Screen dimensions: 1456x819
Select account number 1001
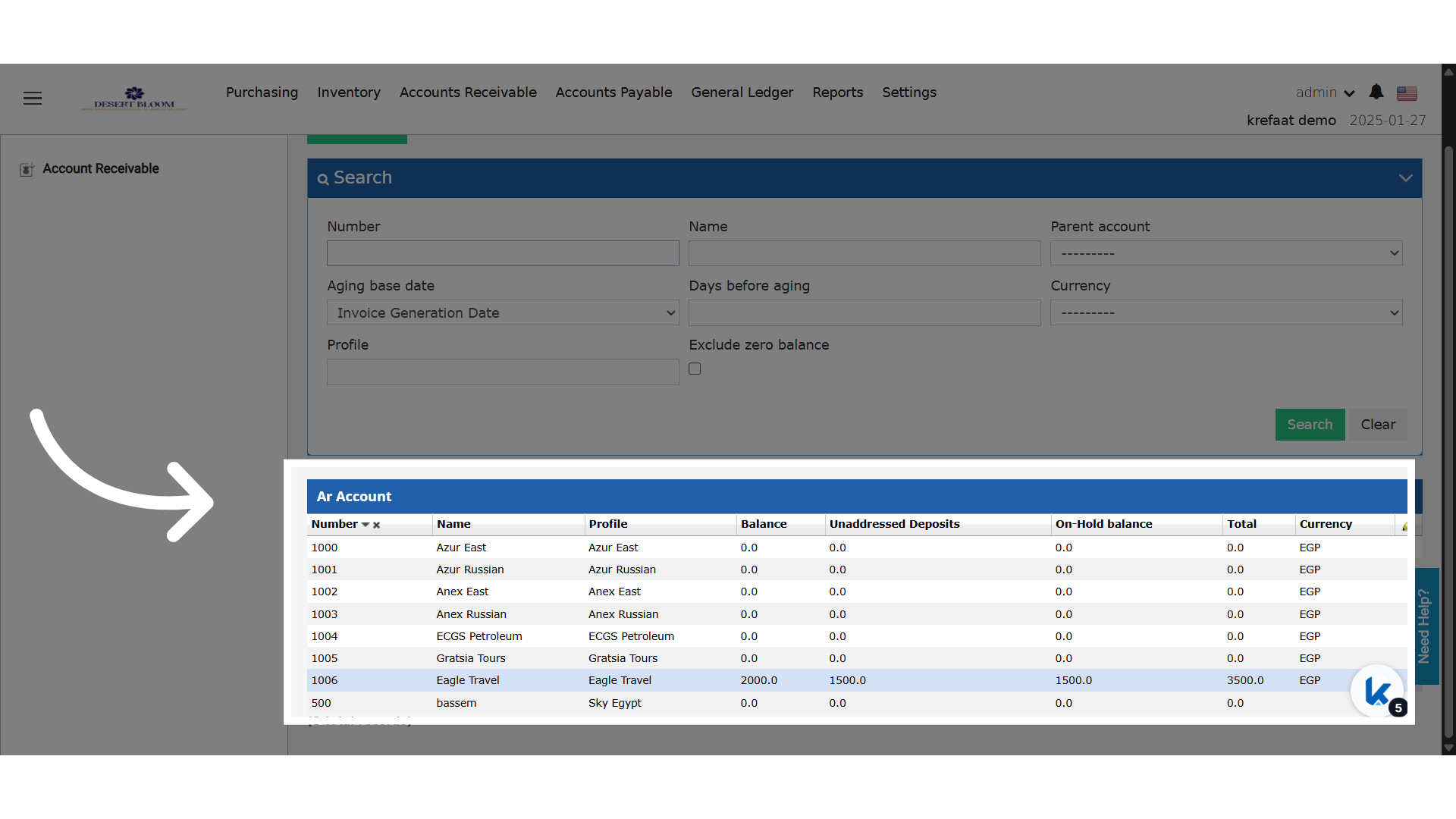[x=325, y=570]
